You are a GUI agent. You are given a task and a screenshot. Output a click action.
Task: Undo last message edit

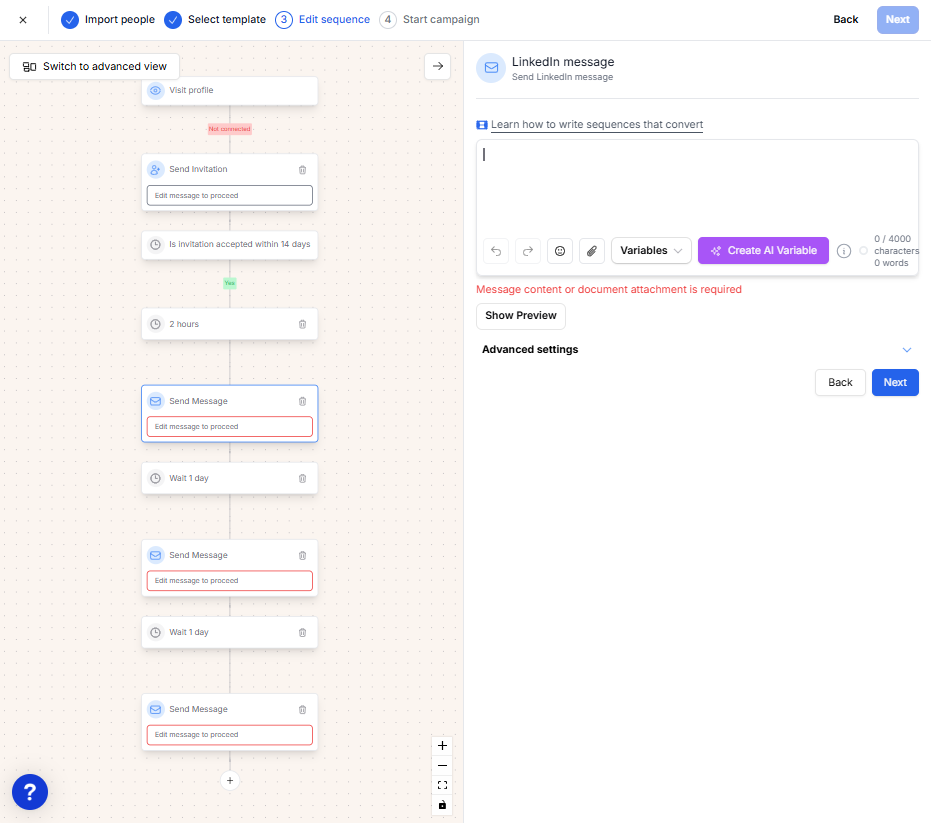[495, 251]
